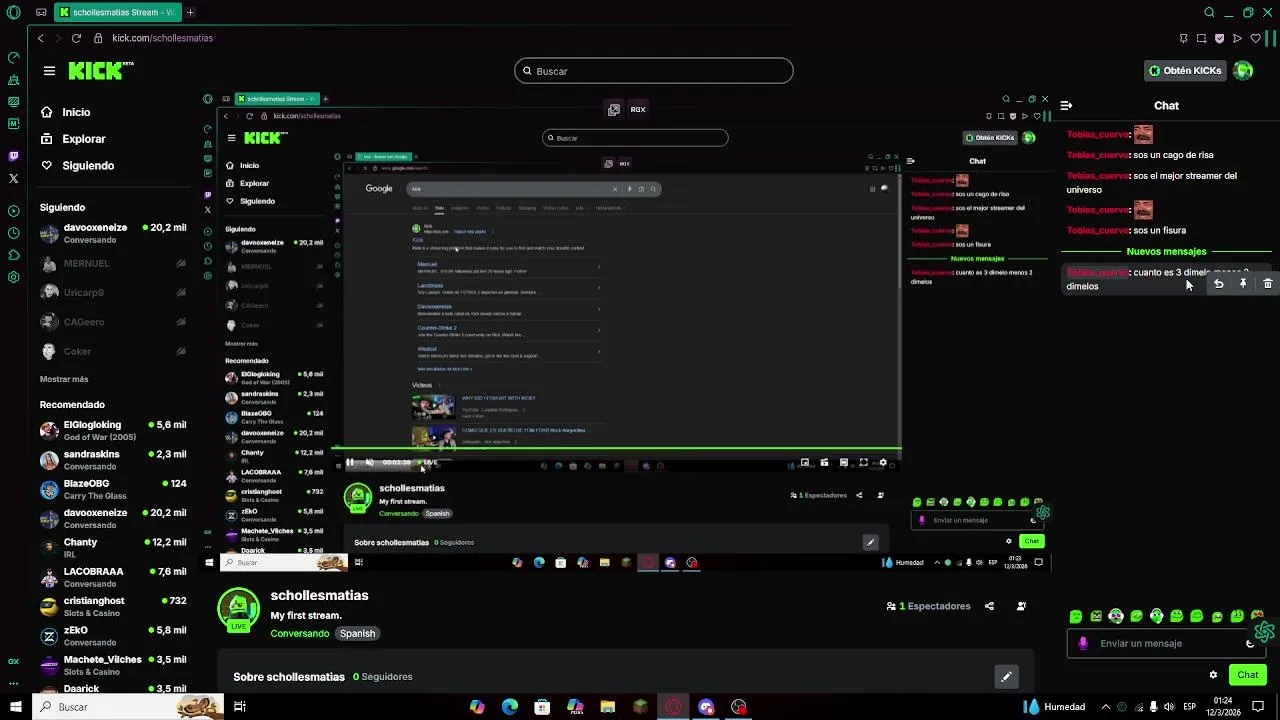Open the ad blocker shield icon
Image resolution: width=1280 pixels, height=720 pixels.
(x=1219, y=38)
